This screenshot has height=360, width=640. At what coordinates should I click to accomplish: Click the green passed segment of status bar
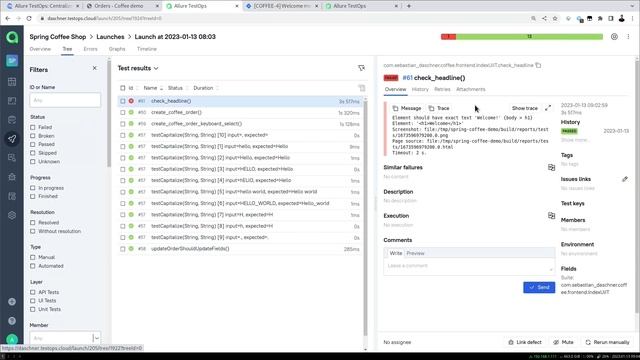[x=529, y=37]
